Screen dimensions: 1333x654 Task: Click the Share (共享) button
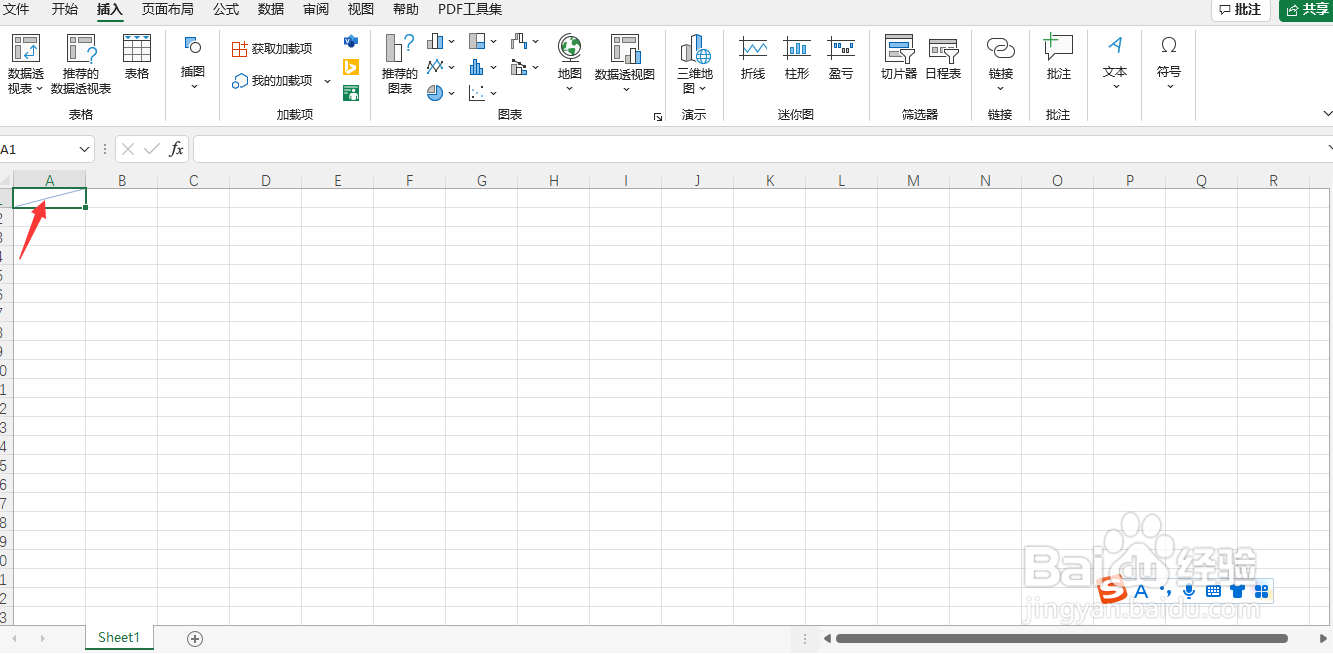[1306, 9]
